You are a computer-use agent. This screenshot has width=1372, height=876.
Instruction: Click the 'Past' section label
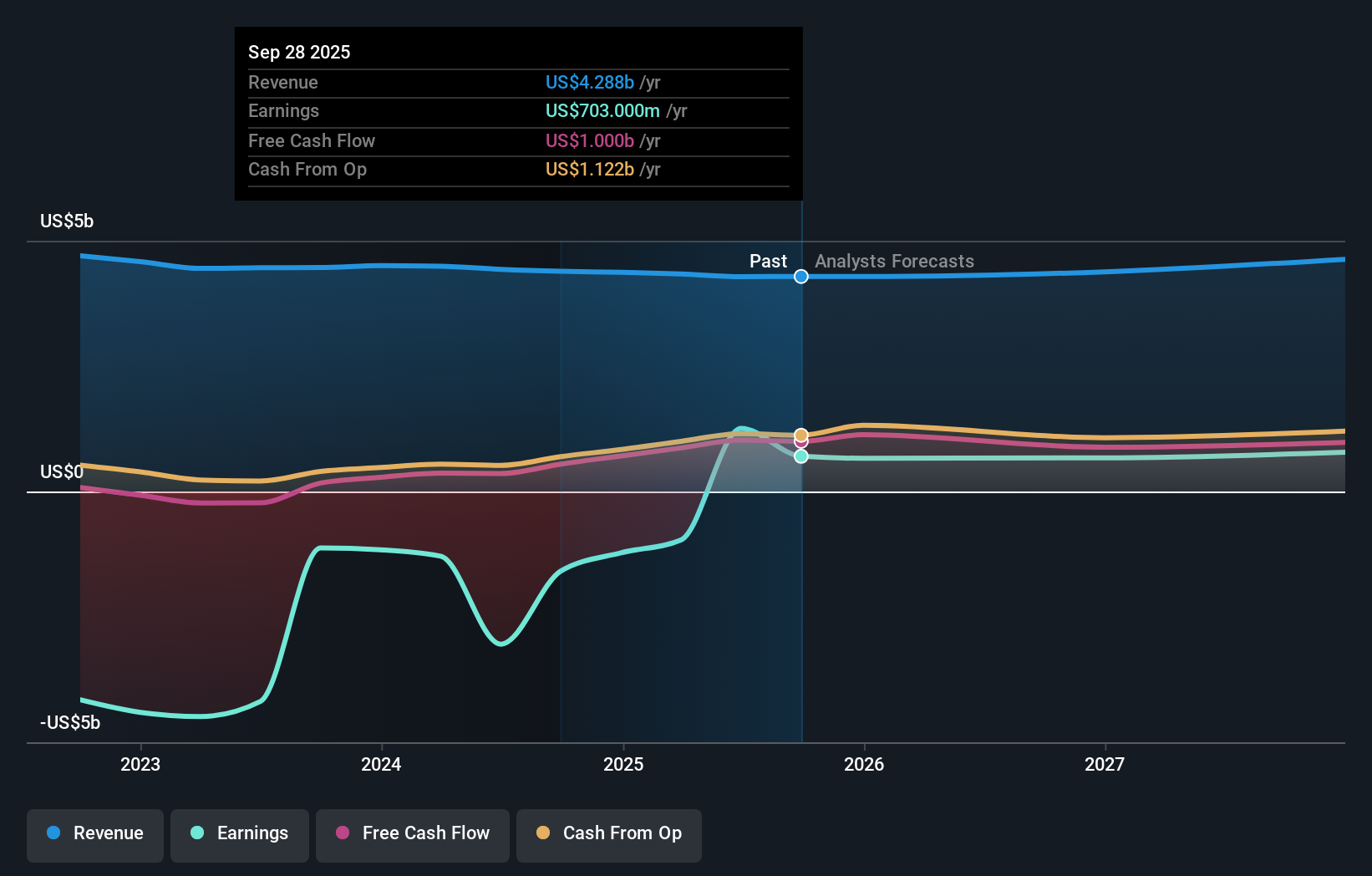tap(768, 261)
